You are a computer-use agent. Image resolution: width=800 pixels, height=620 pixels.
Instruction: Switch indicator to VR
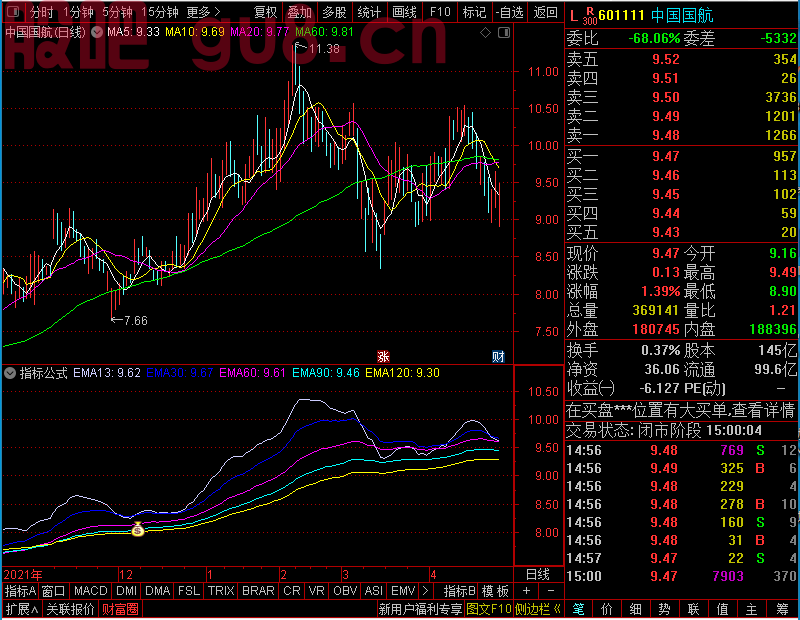click(316, 591)
